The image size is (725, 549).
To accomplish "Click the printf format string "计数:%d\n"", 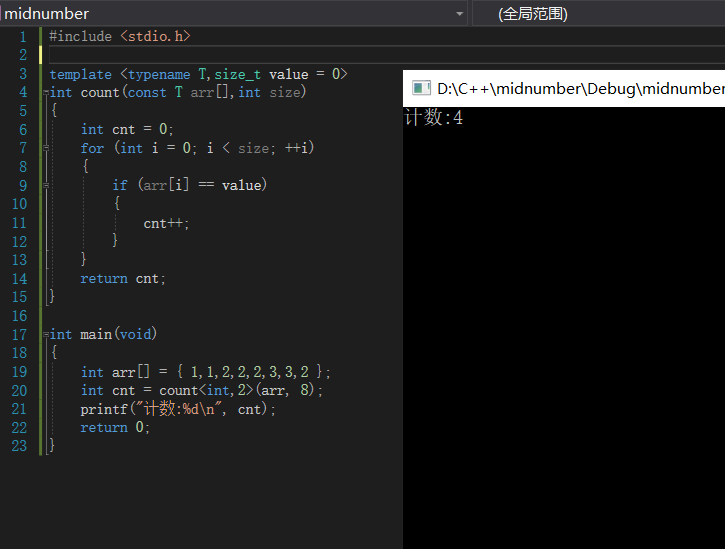I will (x=179, y=409).
